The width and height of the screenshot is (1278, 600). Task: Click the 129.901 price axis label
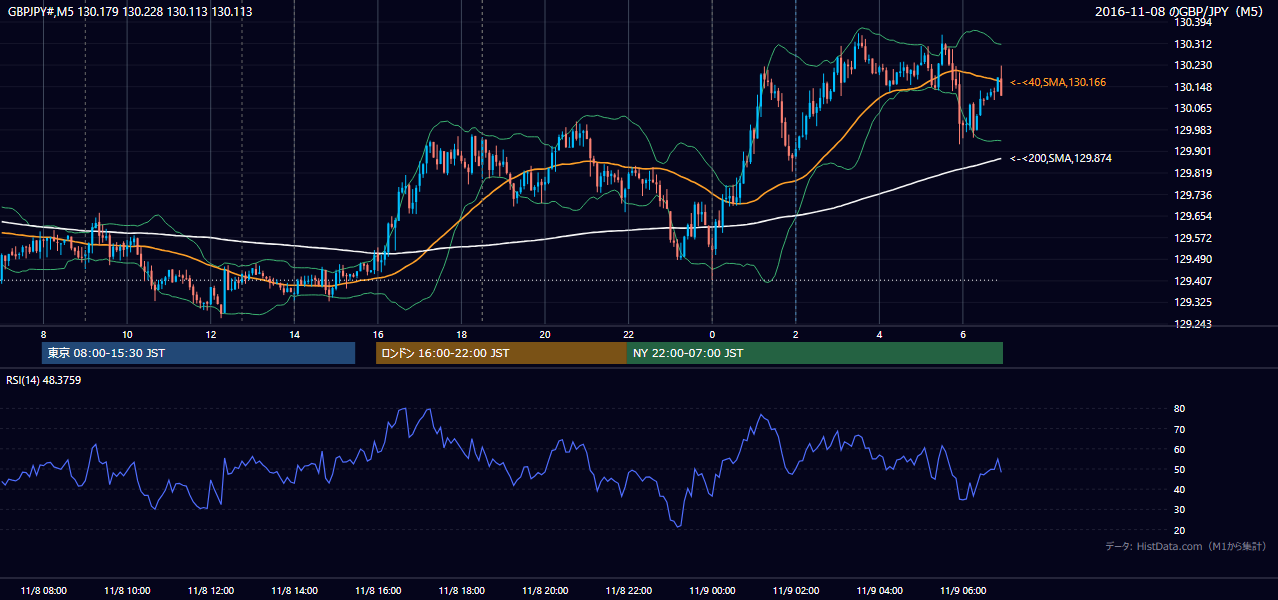1192,152
